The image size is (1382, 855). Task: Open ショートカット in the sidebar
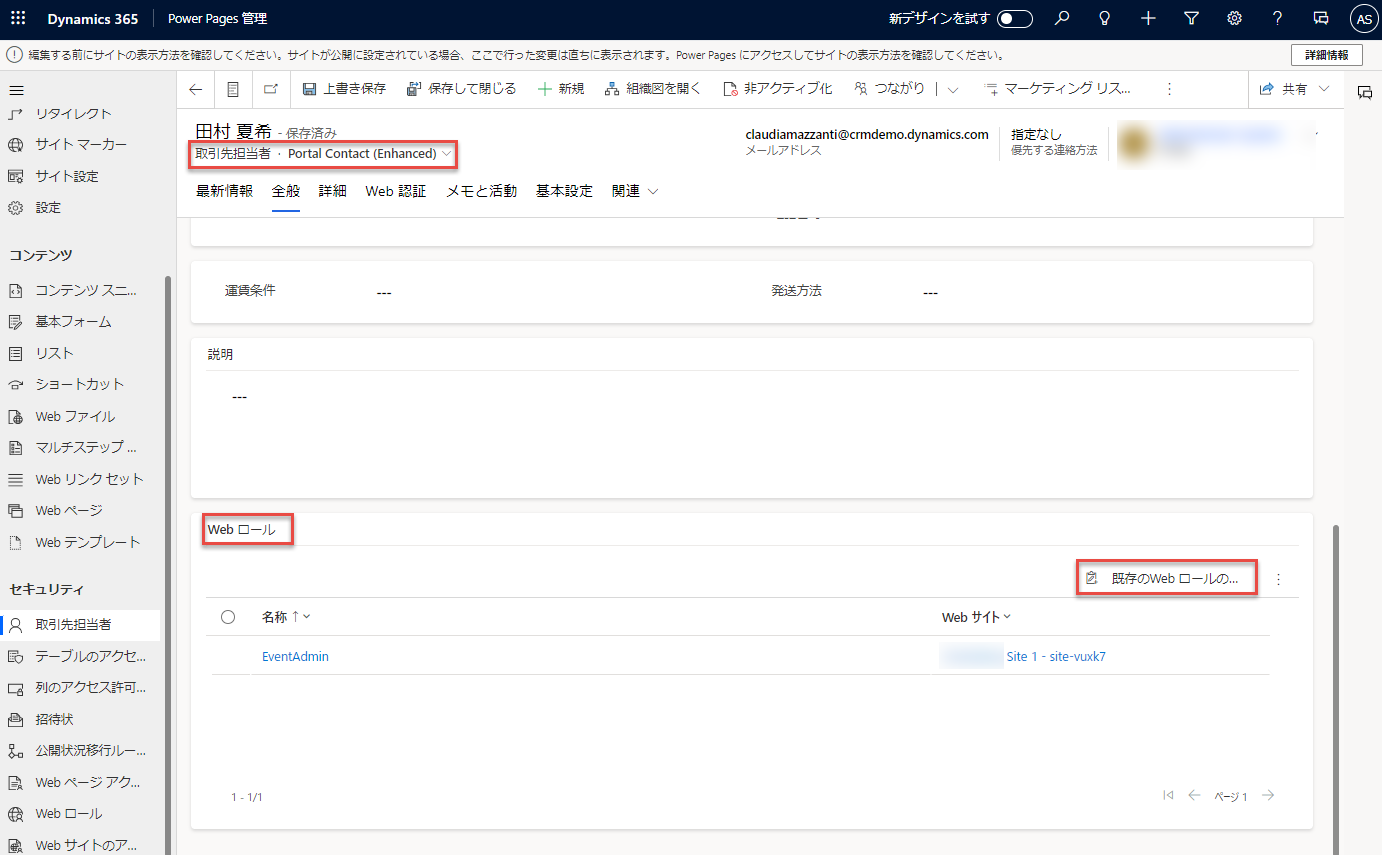point(80,384)
